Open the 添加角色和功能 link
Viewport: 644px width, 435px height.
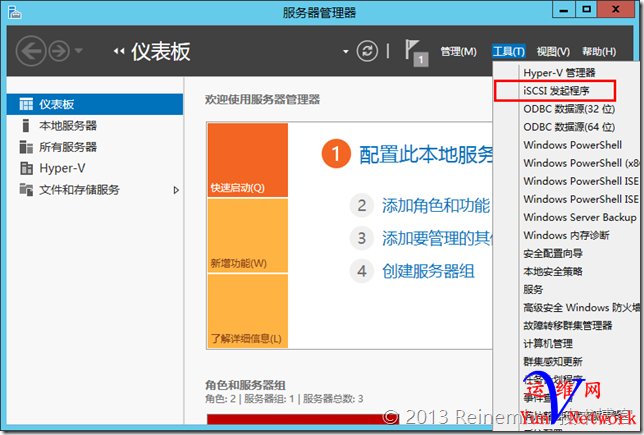pos(436,205)
